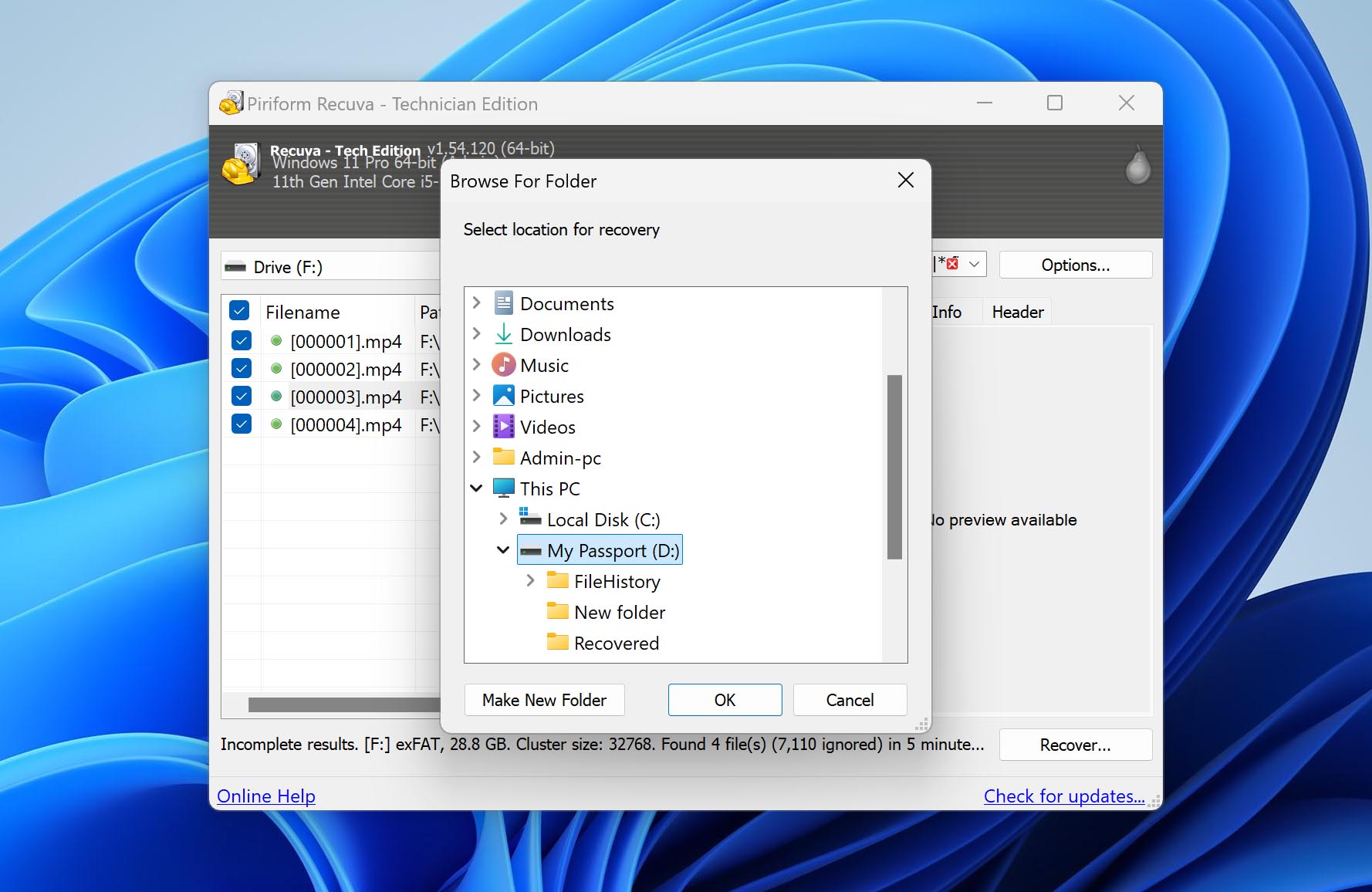Select the Recovered folder label
This screenshot has height=892, width=1372.
tap(616, 643)
